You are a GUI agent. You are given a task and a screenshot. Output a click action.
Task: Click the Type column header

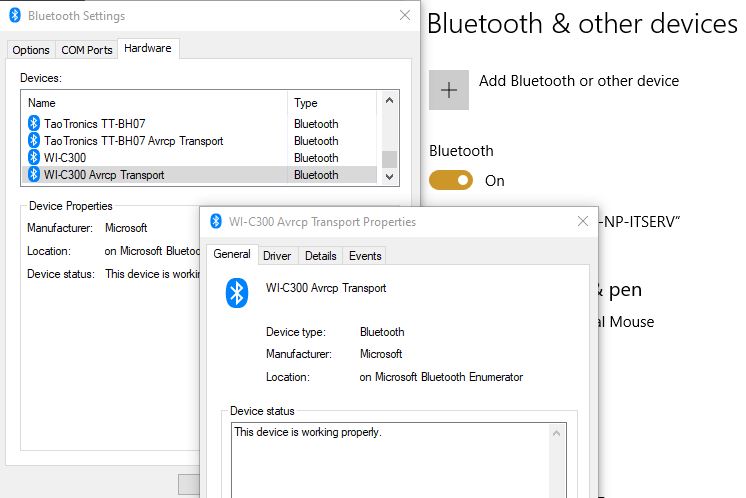[332, 103]
